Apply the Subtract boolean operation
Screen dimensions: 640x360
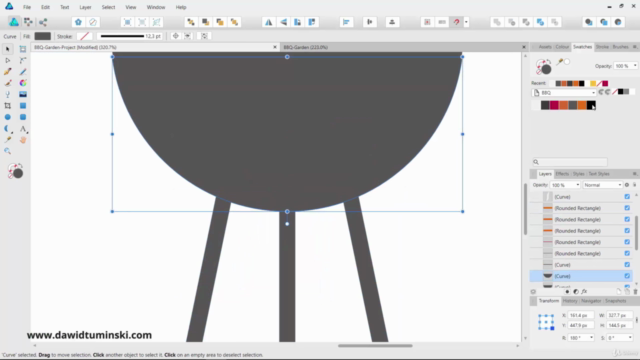click(x=511, y=22)
